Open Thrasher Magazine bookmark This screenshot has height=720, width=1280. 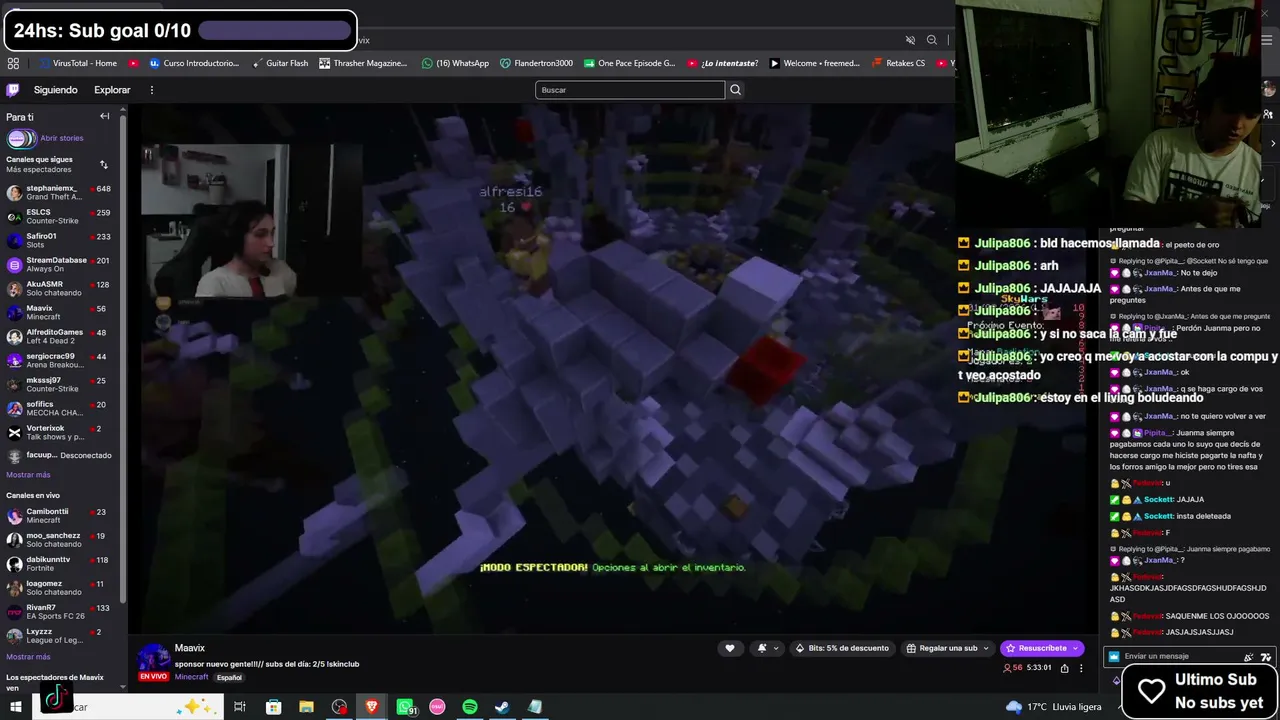pyautogui.click(x=363, y=63)
